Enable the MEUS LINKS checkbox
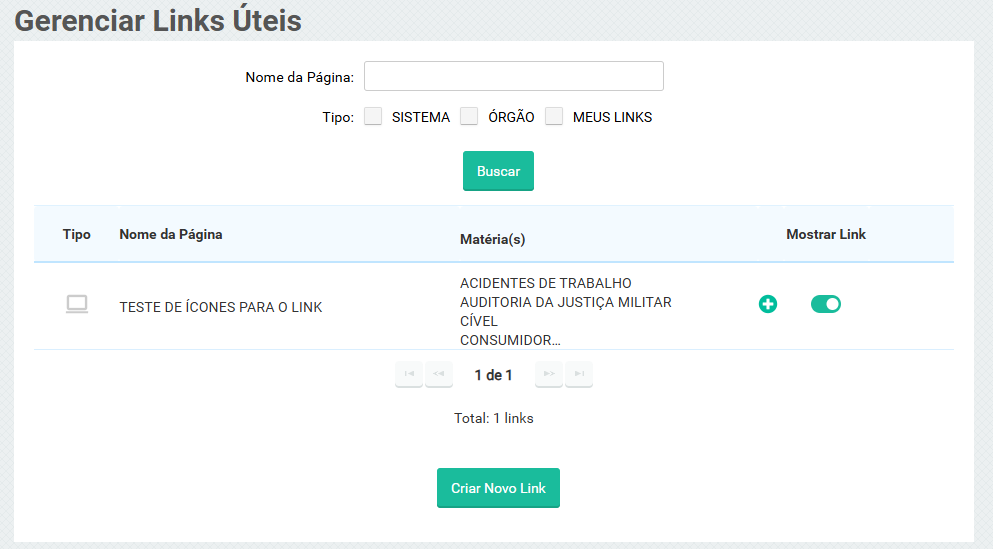This screenshot has width=993, height=549. click(x=554, y=116)
